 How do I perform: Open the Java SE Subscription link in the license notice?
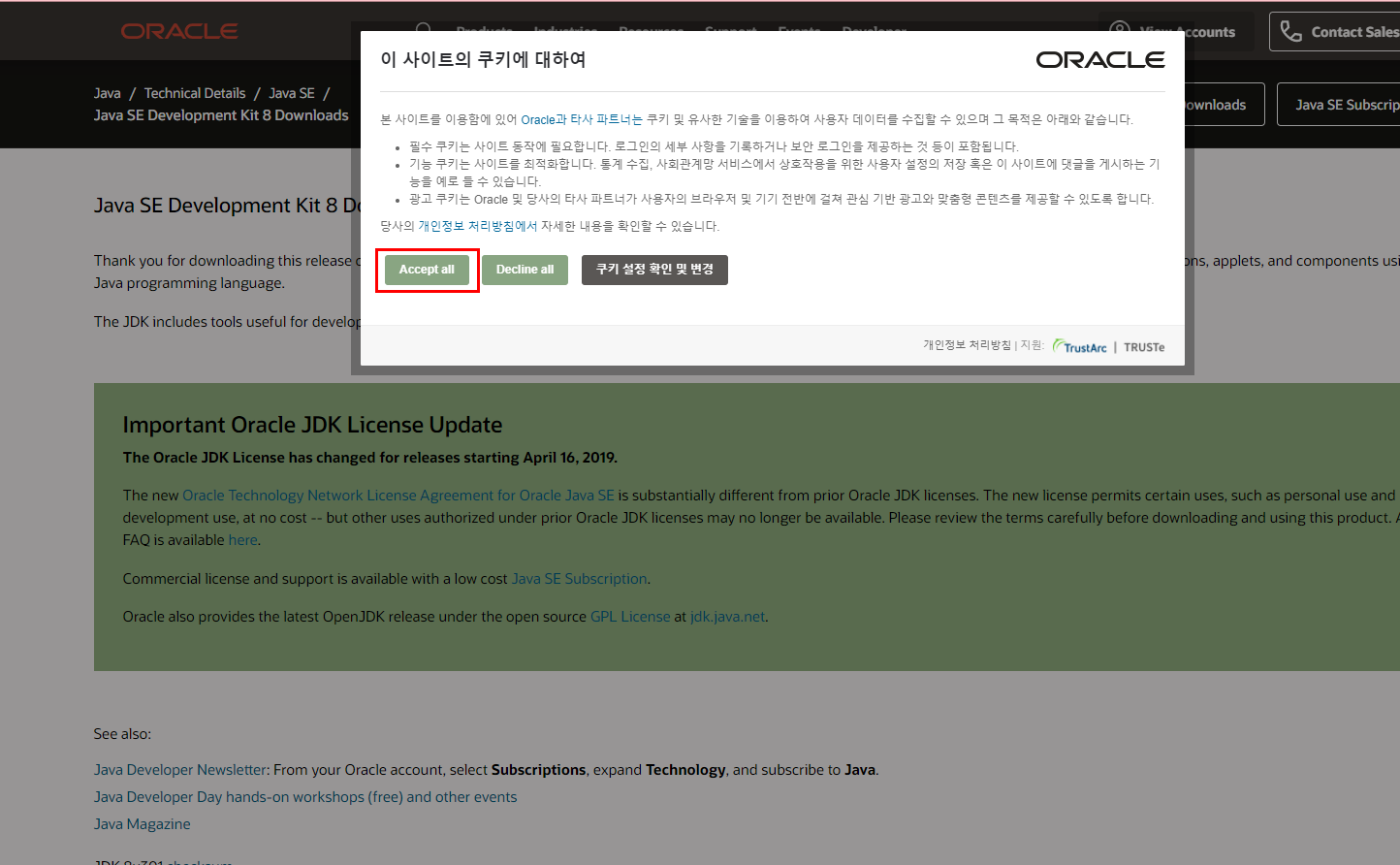[x=580, y=579]
